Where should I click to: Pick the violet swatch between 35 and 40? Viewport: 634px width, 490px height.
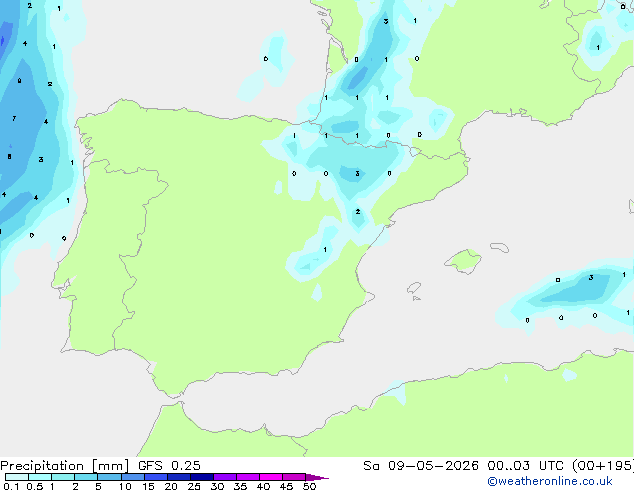coord(247,477)
